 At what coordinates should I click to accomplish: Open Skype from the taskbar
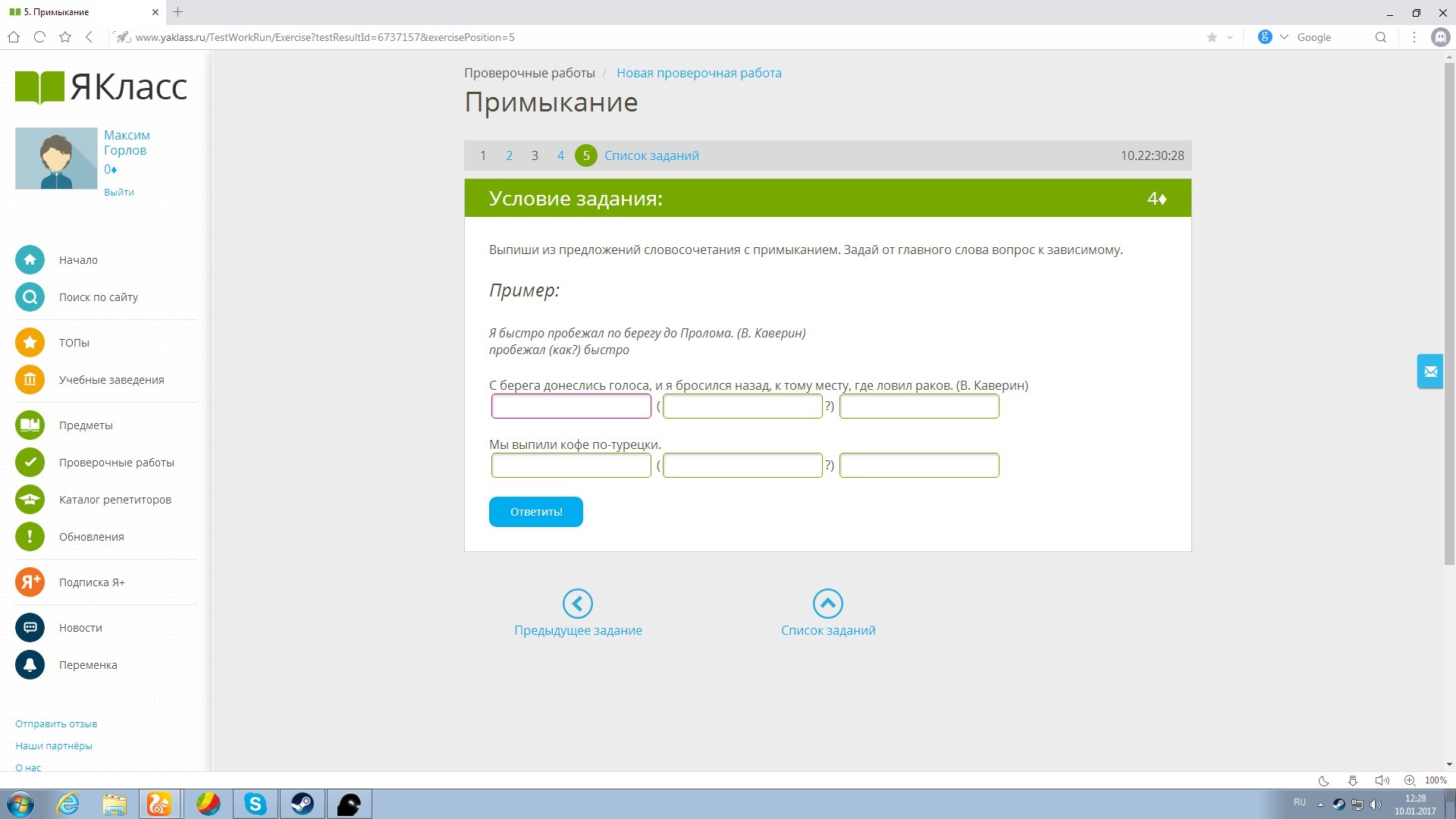[x=256, y=804]
